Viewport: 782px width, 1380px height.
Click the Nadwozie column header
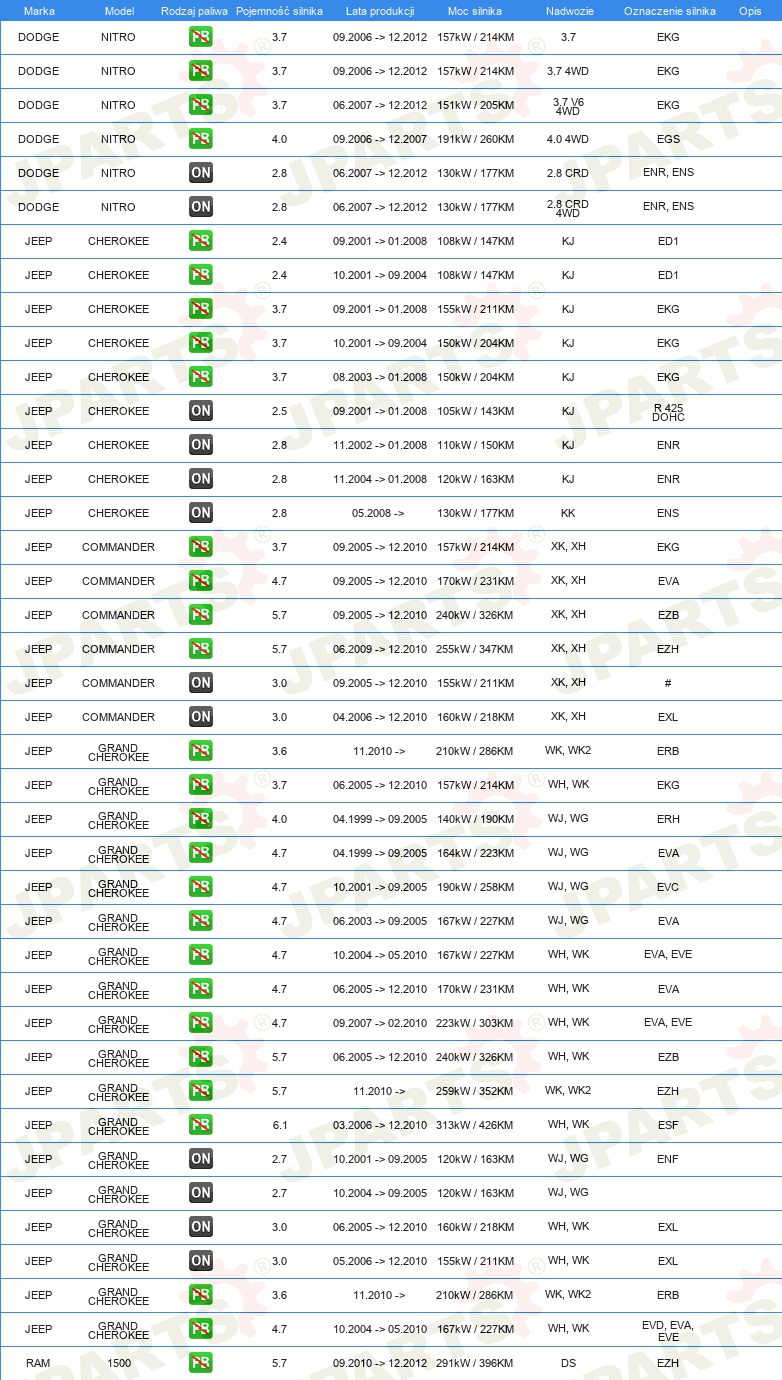pyautogui.click(x=568, y=11)
